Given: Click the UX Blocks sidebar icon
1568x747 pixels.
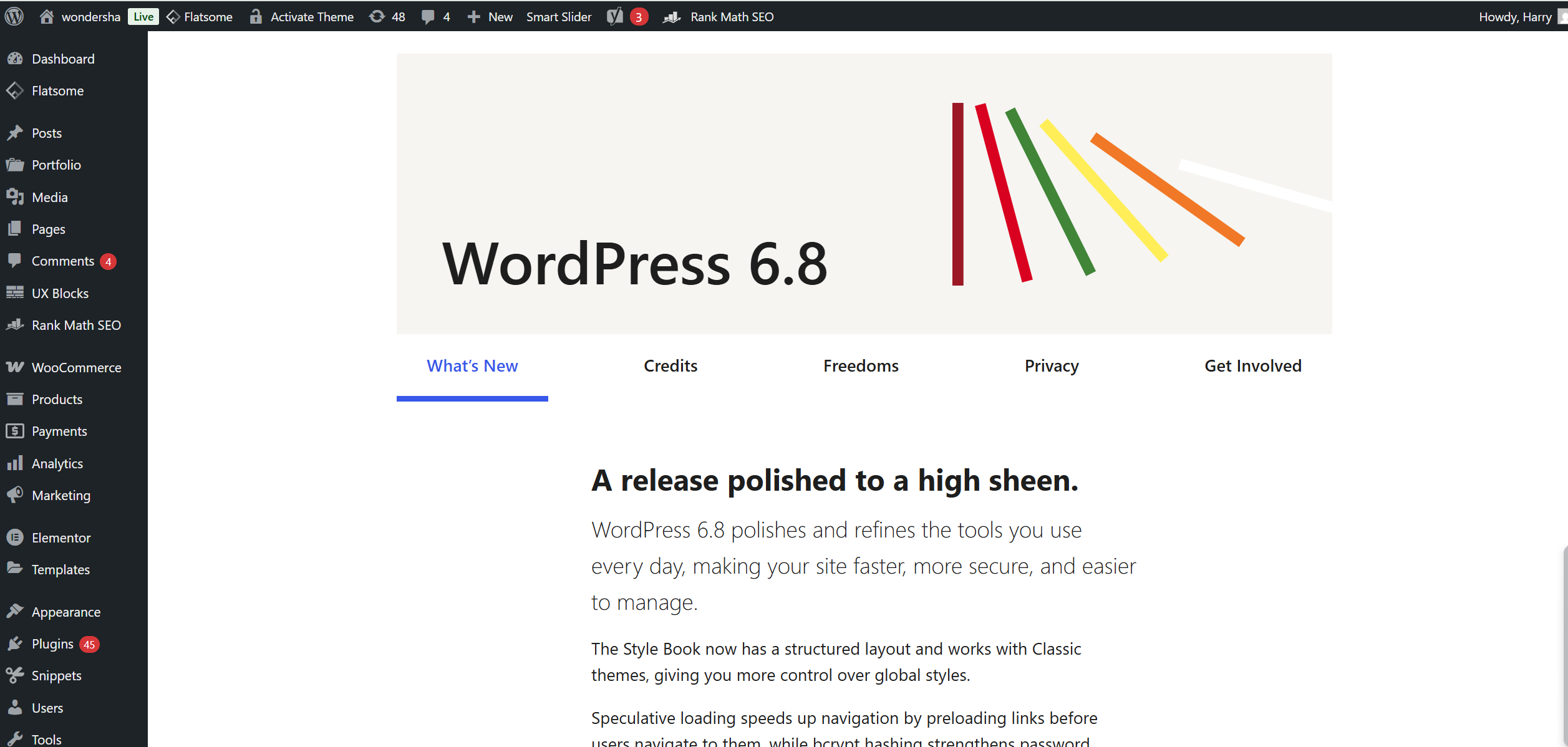Looking at the screenshot, I should pos(15,292).
